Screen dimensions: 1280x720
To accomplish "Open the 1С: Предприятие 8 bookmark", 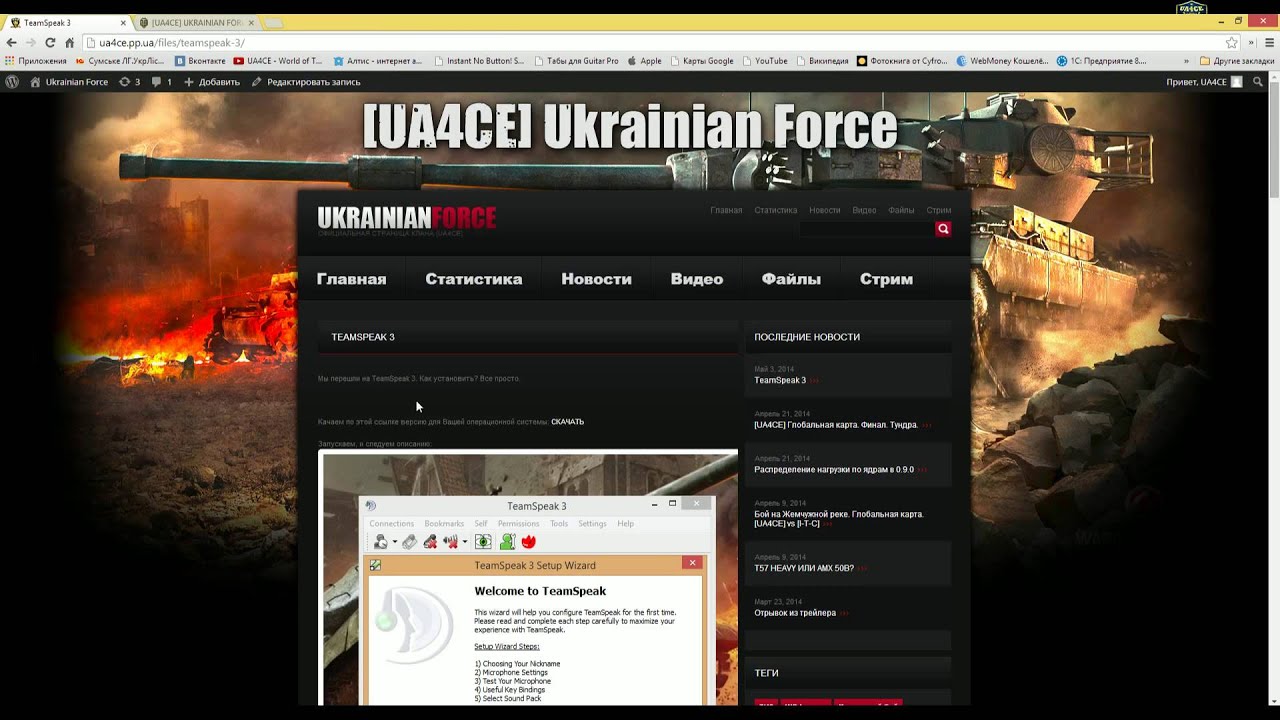I will [1102, 61].
